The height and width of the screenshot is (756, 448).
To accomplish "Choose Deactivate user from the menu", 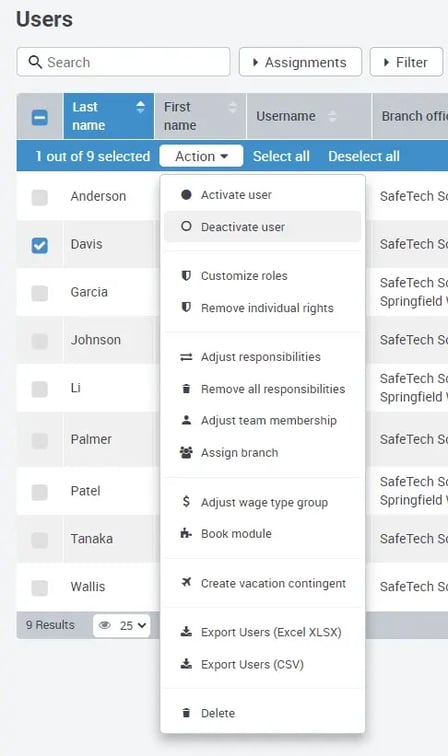I will tap(262, 227).
